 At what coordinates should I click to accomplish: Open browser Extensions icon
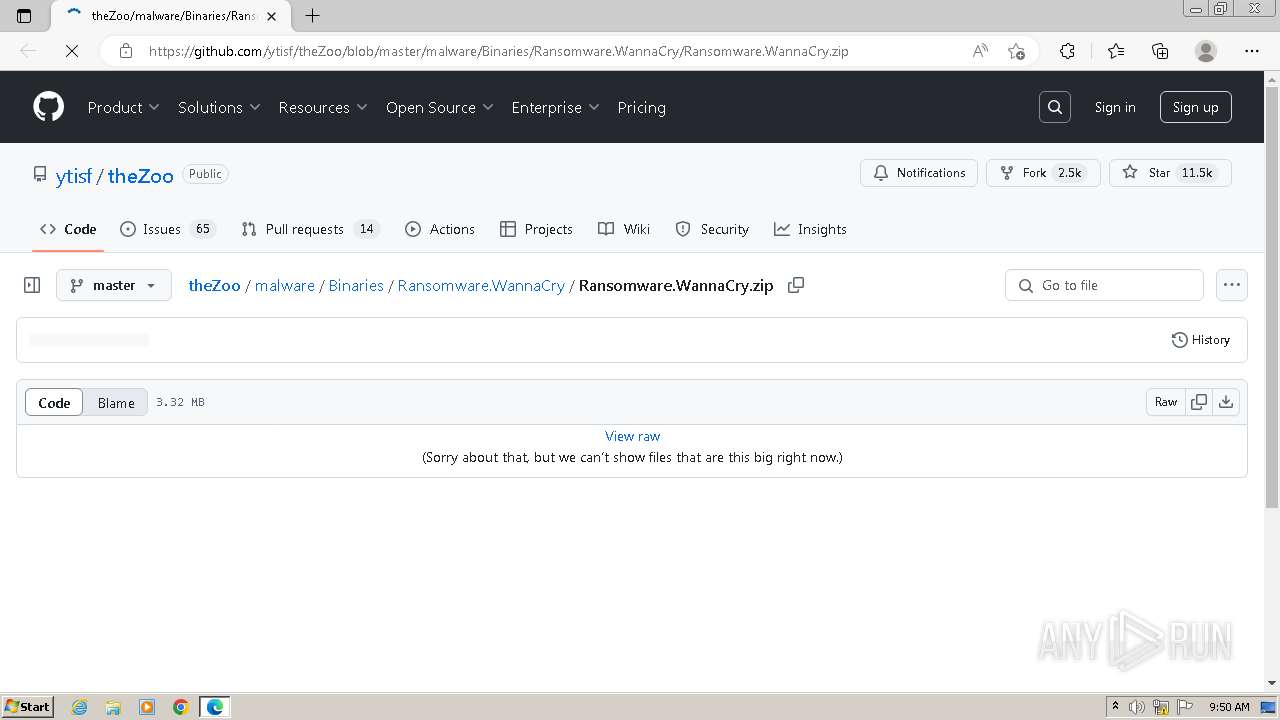tap(1067, 51)
